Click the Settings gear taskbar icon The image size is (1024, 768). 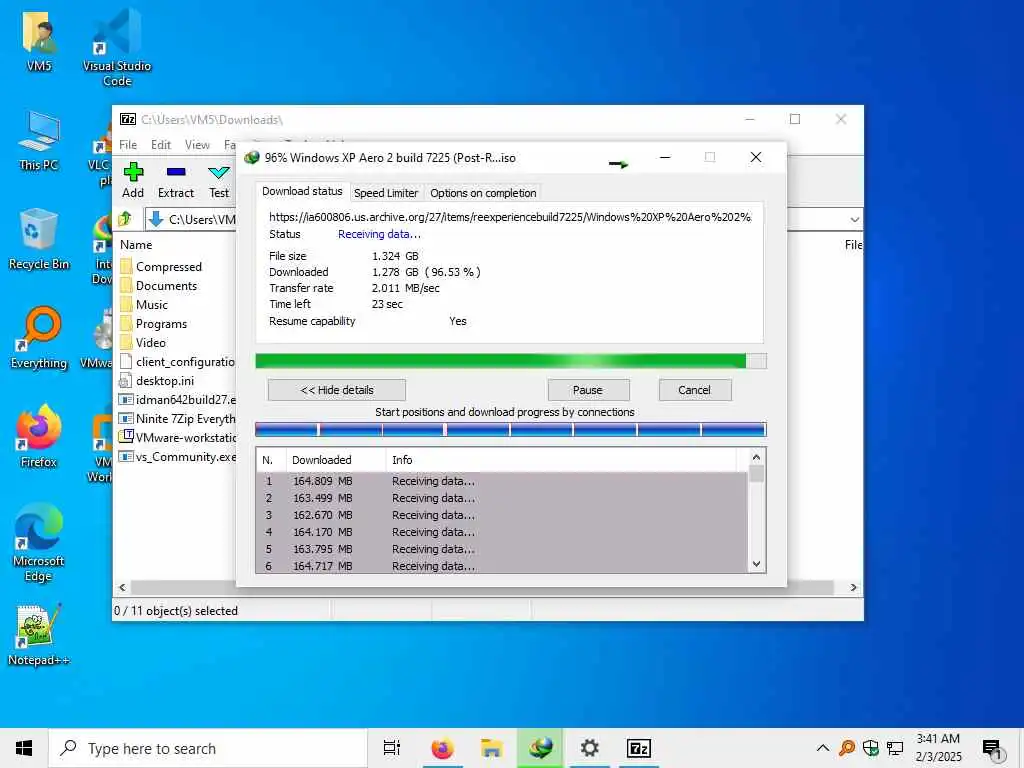(x=590, y=748)
